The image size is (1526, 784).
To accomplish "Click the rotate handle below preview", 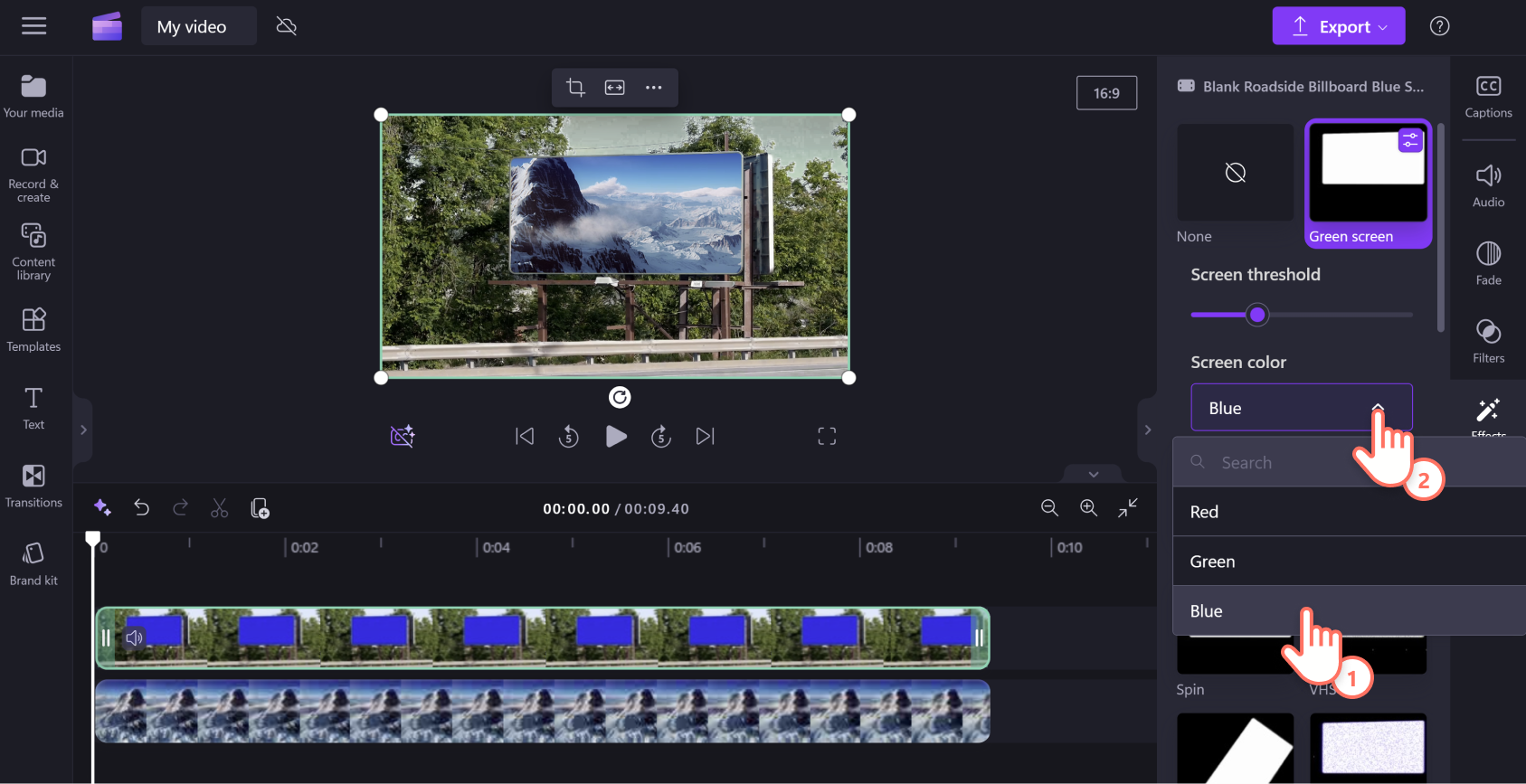I will (620, 397).
